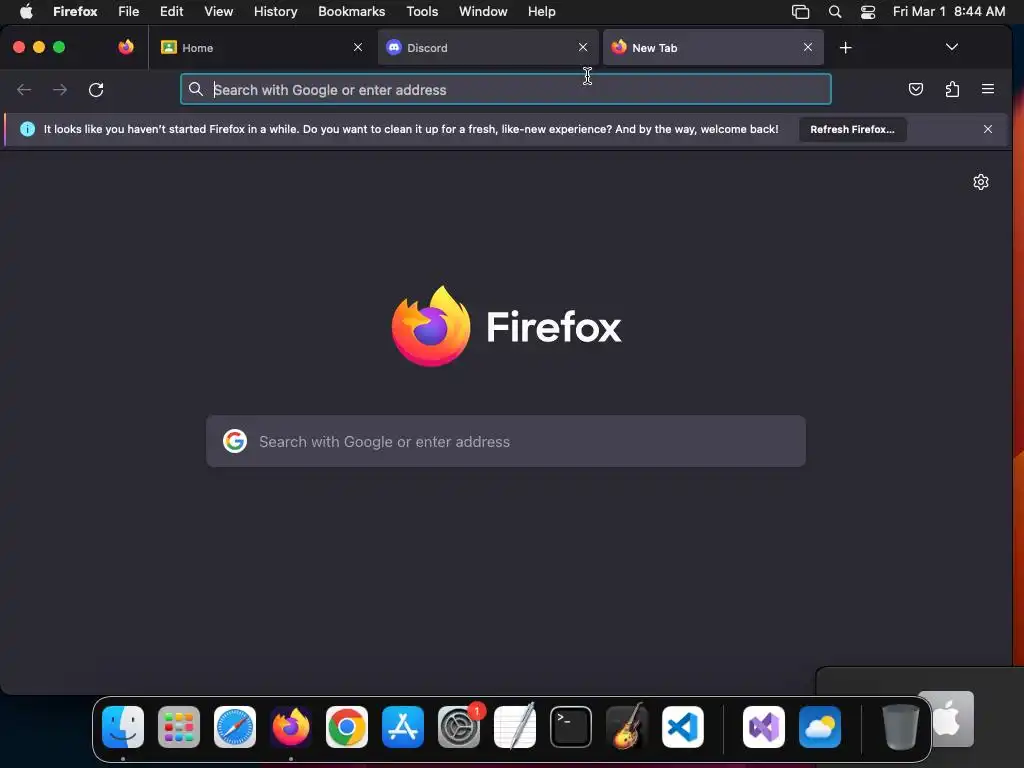Launch Visual Studio Code from the Dock
The image size is (1024, 768).
(682, 726)
